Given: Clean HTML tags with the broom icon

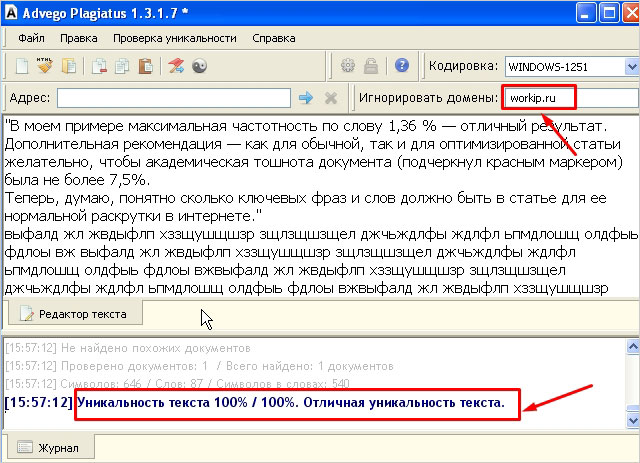Looking at the screenshot, I should (45, 65).
